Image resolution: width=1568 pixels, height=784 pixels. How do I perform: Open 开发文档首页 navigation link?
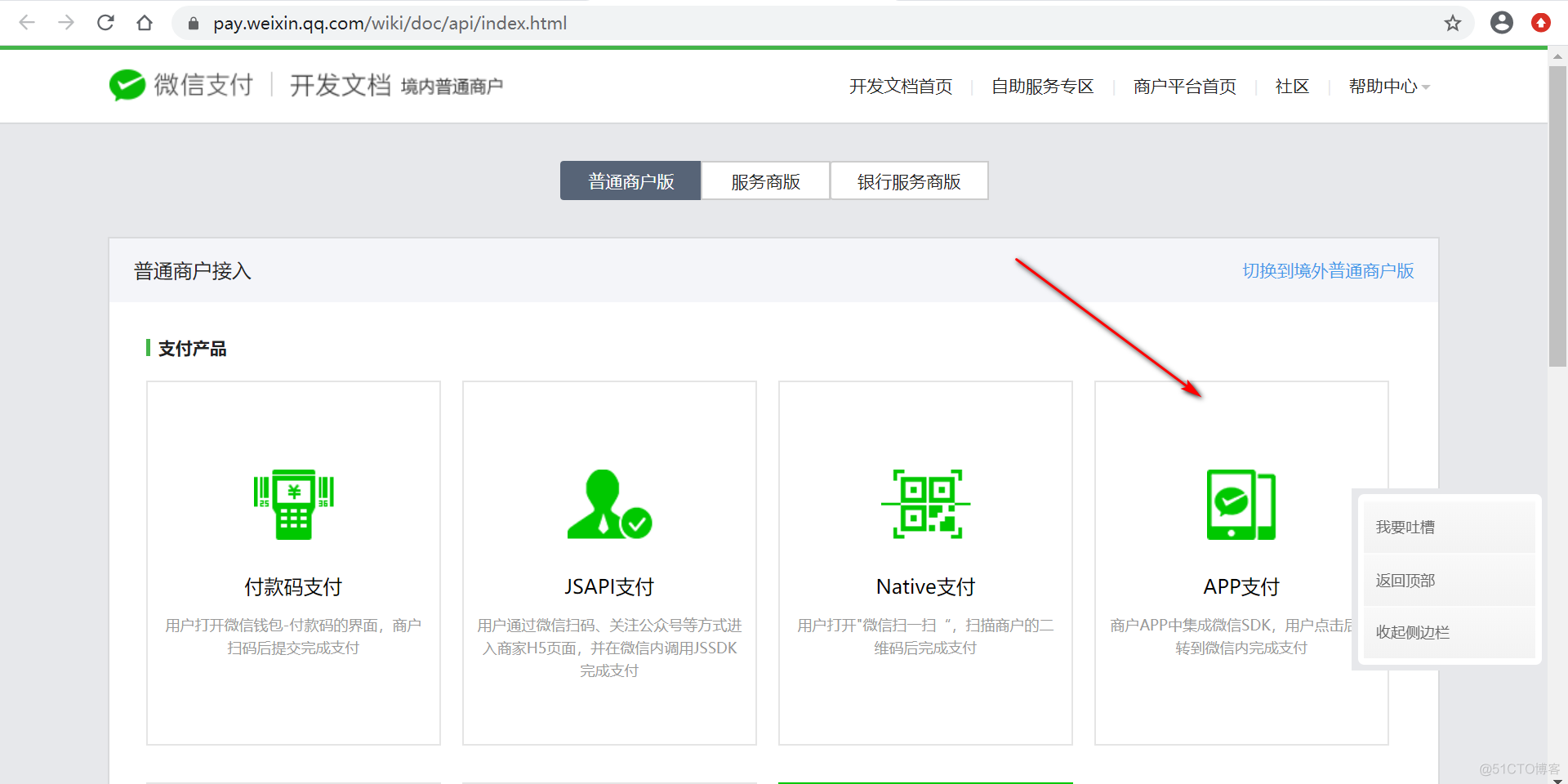[901, 87]
